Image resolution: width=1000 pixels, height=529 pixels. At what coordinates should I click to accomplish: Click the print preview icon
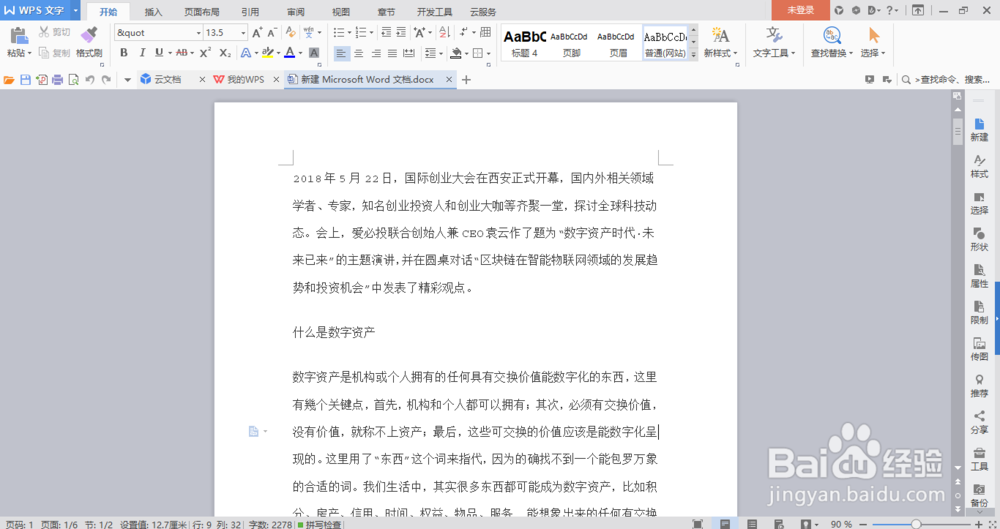coord(73,80)
